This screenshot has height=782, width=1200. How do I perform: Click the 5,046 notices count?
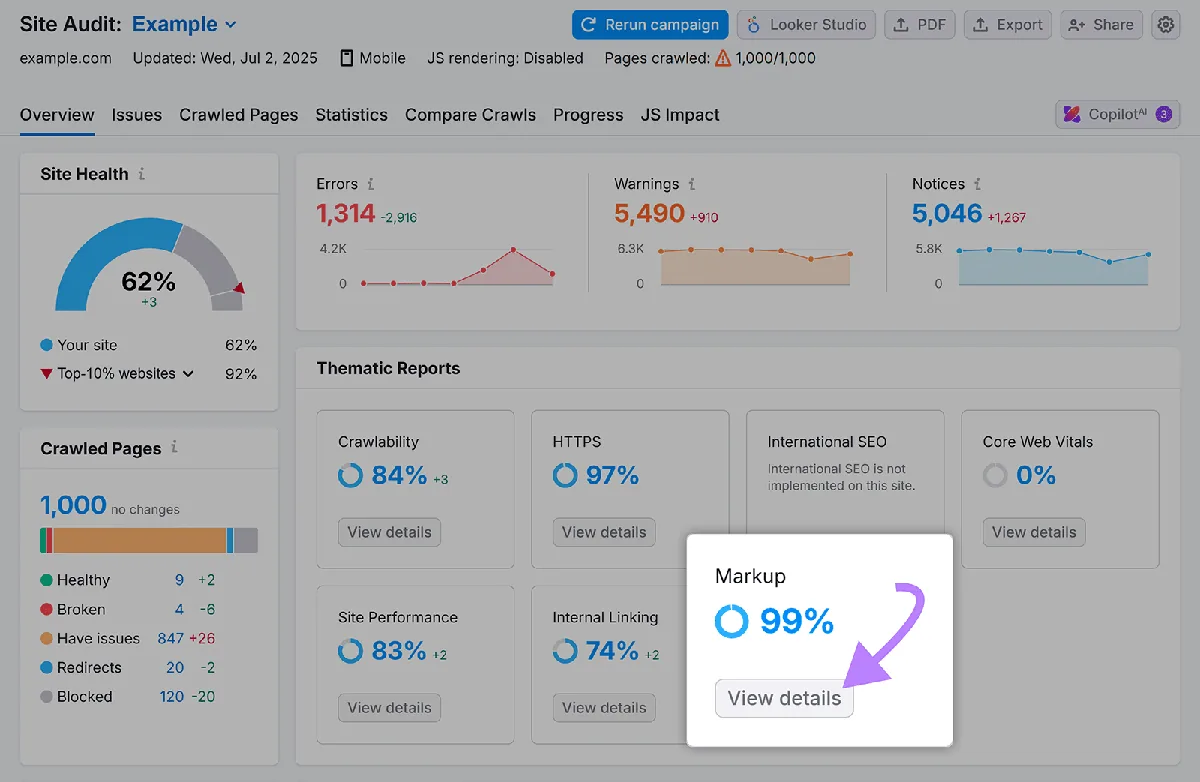(947, 213)
